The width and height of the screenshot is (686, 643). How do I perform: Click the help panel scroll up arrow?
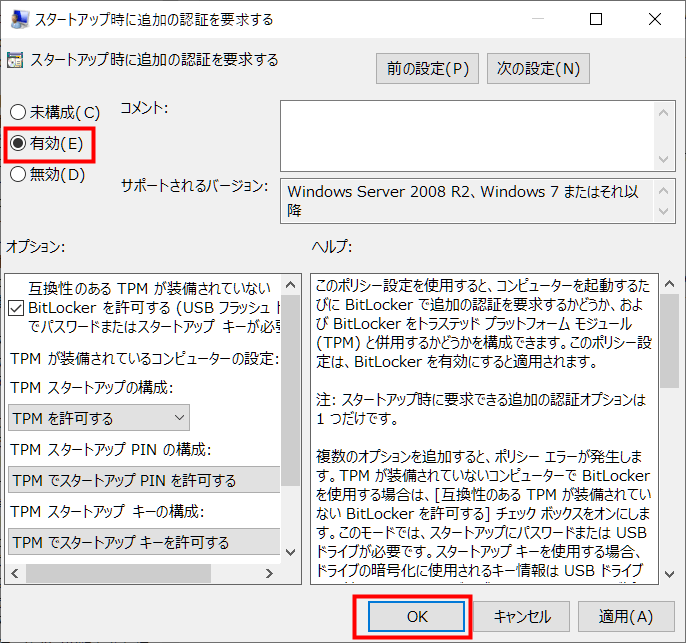point(669,283)
